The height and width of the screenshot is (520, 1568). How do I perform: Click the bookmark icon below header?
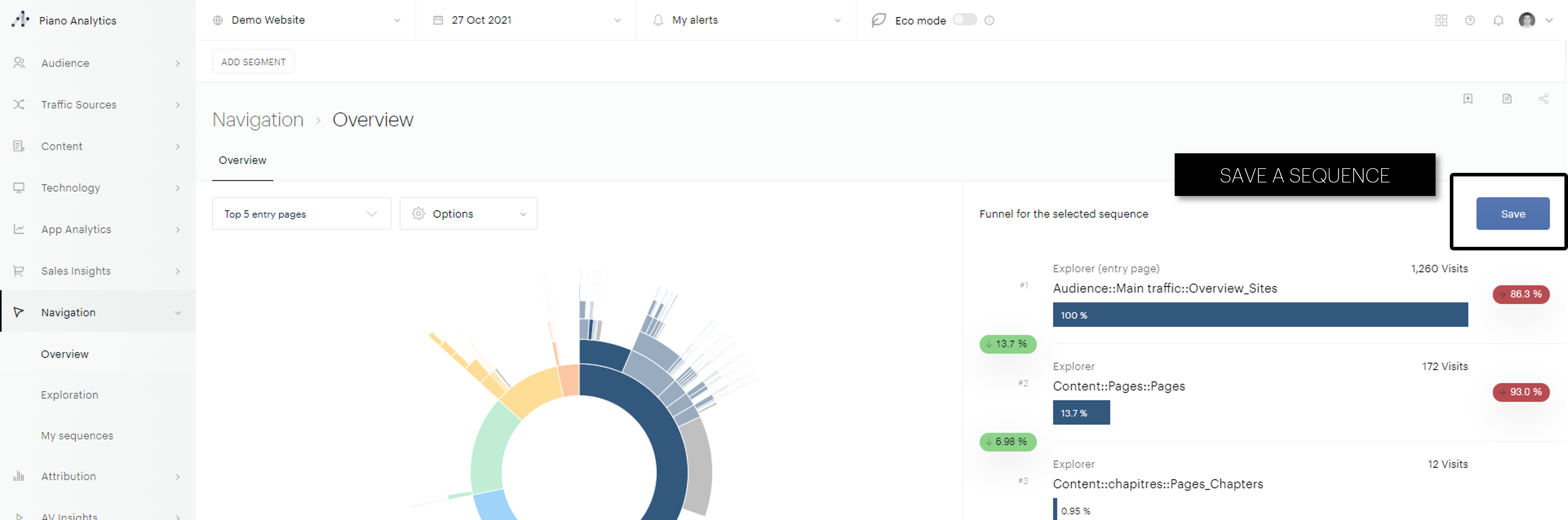pyautogui.click(x=1468, y=99)
